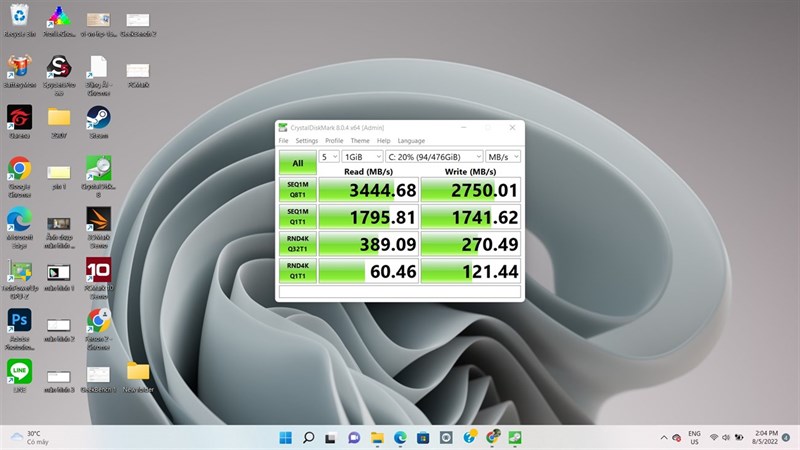Select the Chrome profile shortcut with avatar badge
800x450 pixels.
(98, 329)
